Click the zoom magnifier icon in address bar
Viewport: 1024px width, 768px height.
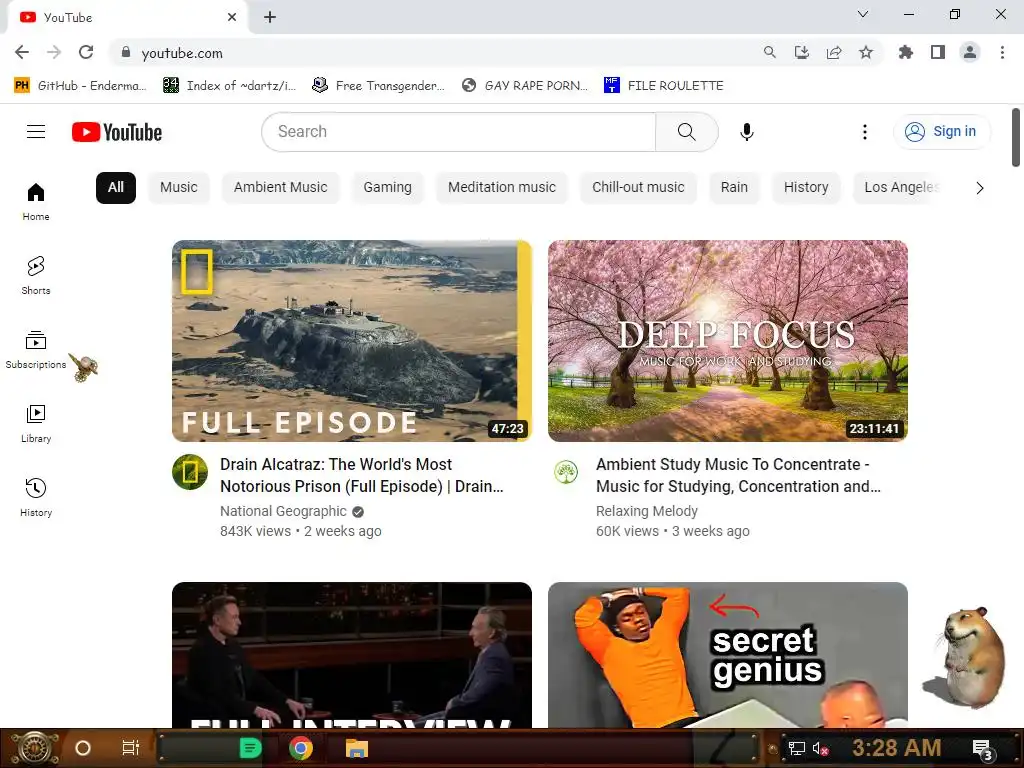(769, 52)
